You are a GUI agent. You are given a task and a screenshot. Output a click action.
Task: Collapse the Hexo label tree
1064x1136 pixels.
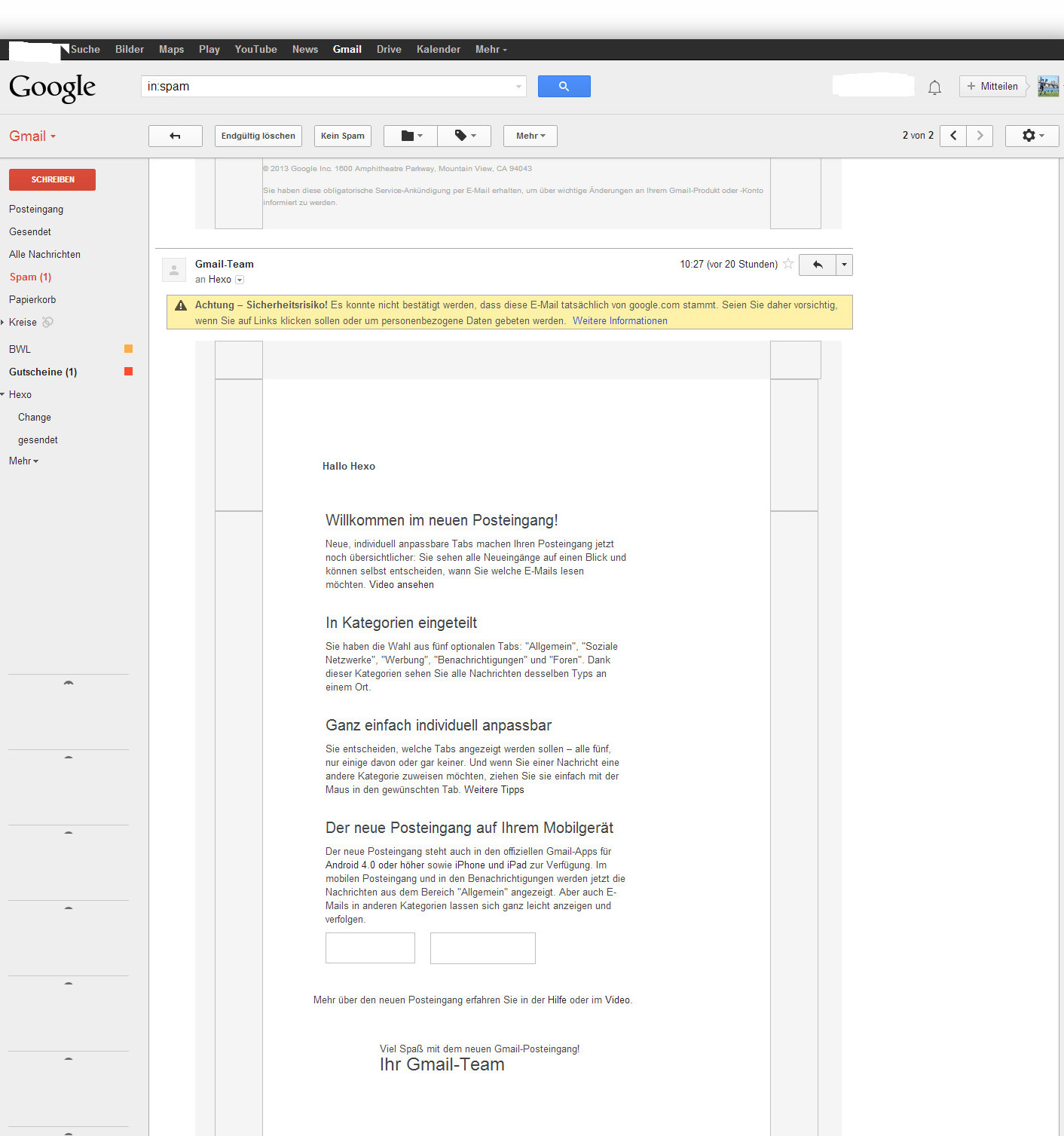tap(3, 394)
